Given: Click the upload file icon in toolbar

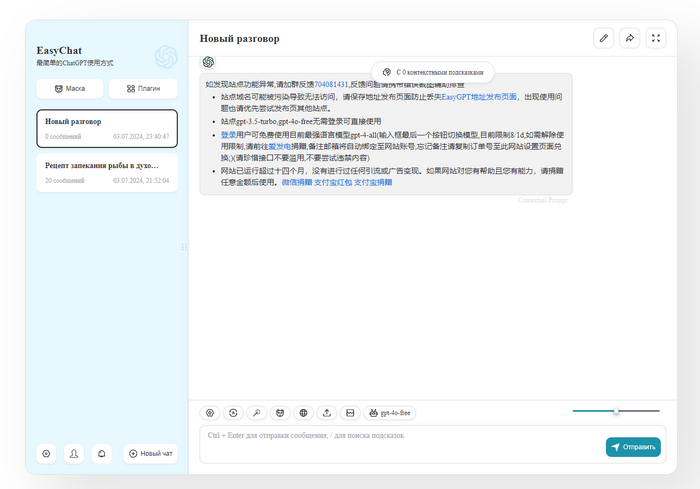Looking at the screenshot, I should click(327, 412).
